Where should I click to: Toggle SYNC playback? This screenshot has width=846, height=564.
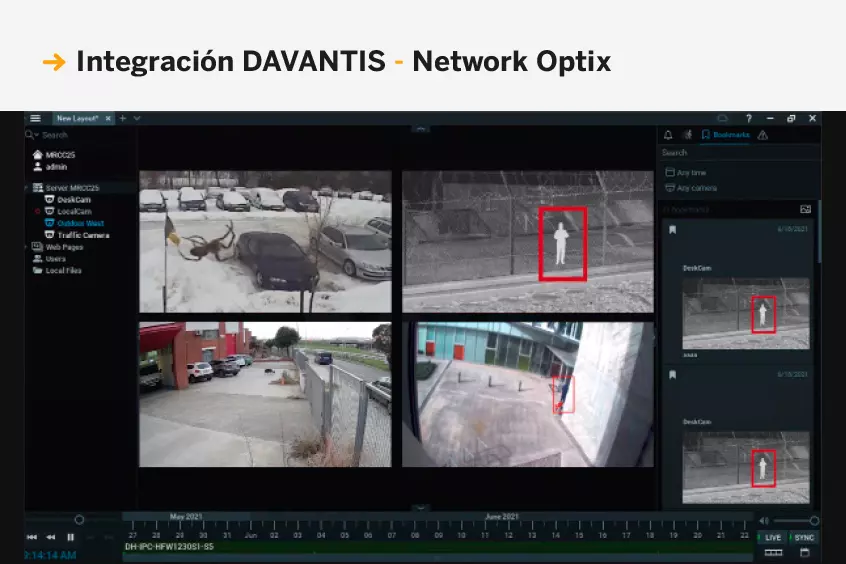click(x=804, y=537)
